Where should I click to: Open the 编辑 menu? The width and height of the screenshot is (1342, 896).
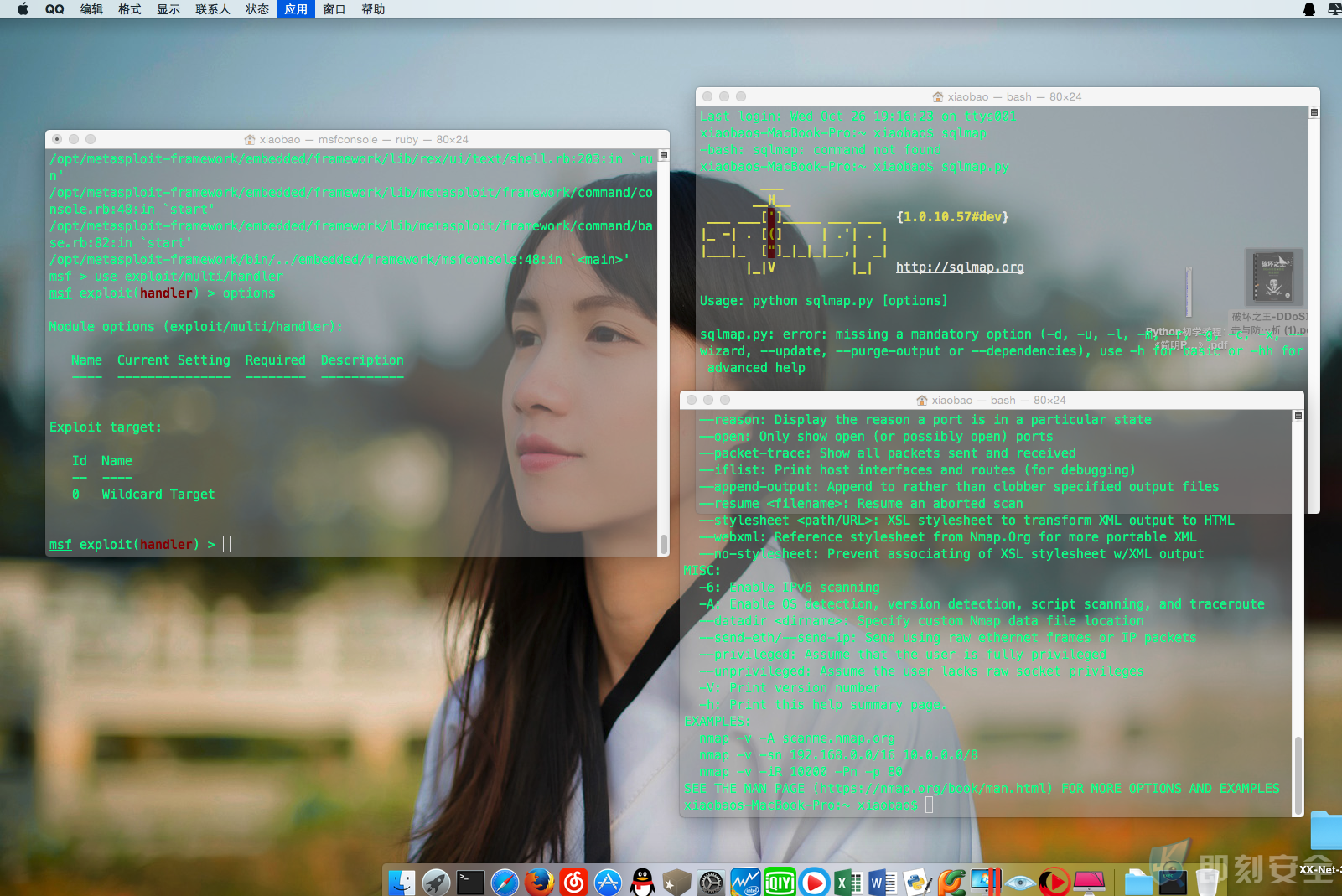[x=91, y=9]
